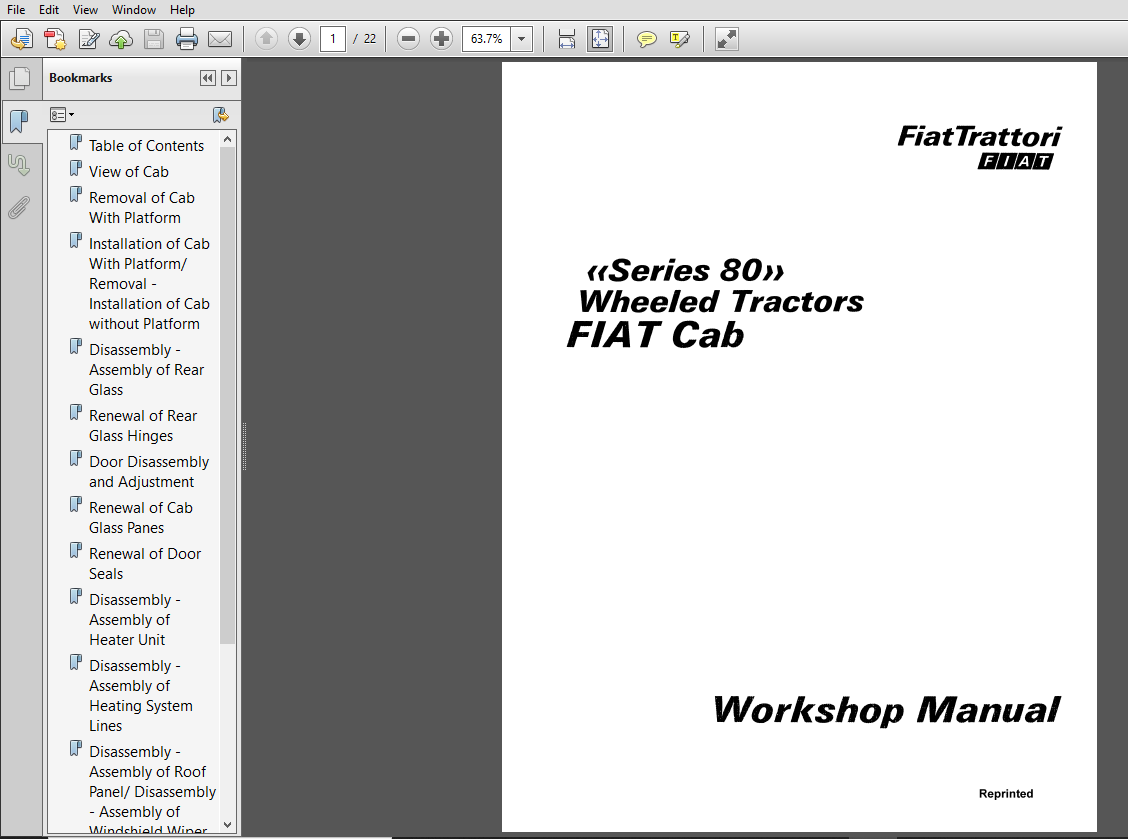
Task: Open the Table of Contents bookmark
Action: coord(146,145)
